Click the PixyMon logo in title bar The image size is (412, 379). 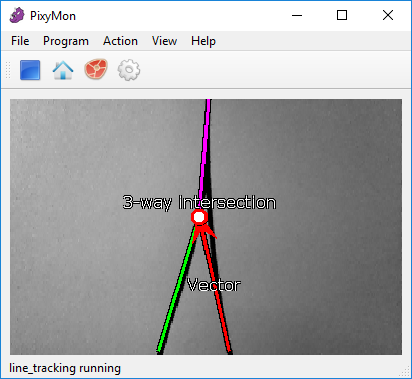click(17, 15)
